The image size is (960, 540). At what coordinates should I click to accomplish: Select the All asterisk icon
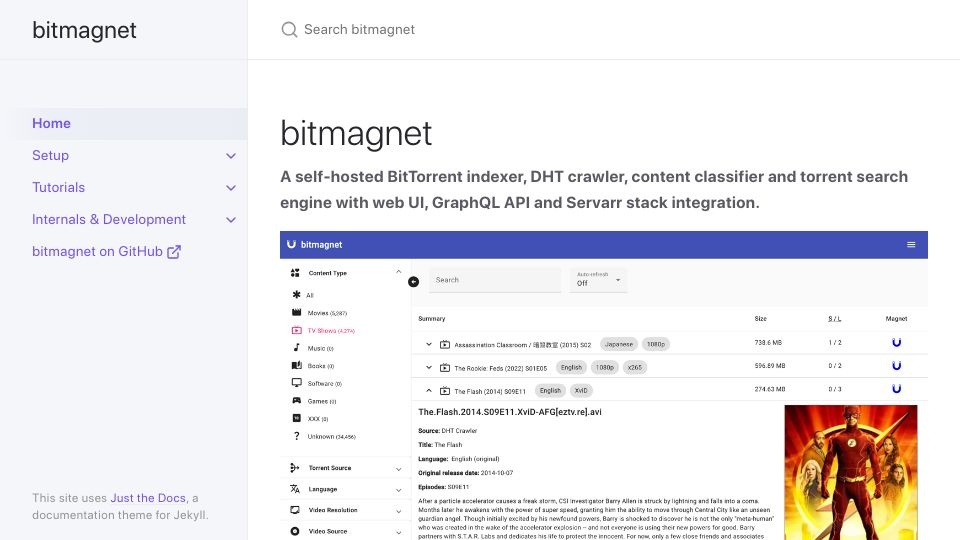tap(296, 294)
